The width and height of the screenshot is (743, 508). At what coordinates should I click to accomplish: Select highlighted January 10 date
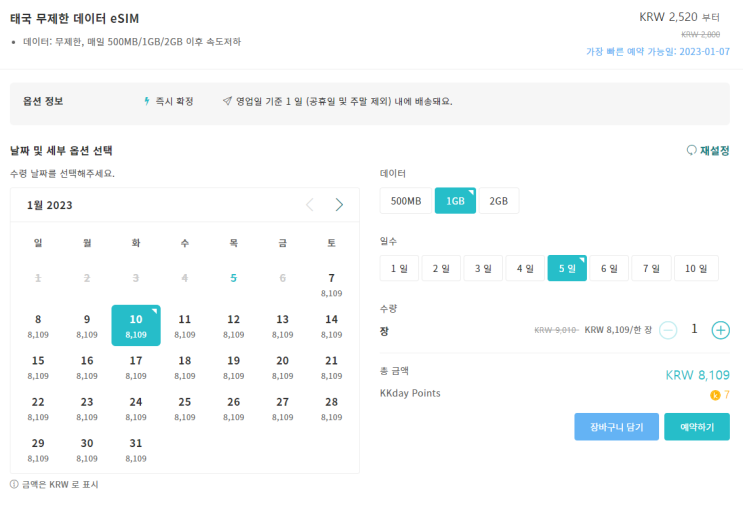(136, 326)
